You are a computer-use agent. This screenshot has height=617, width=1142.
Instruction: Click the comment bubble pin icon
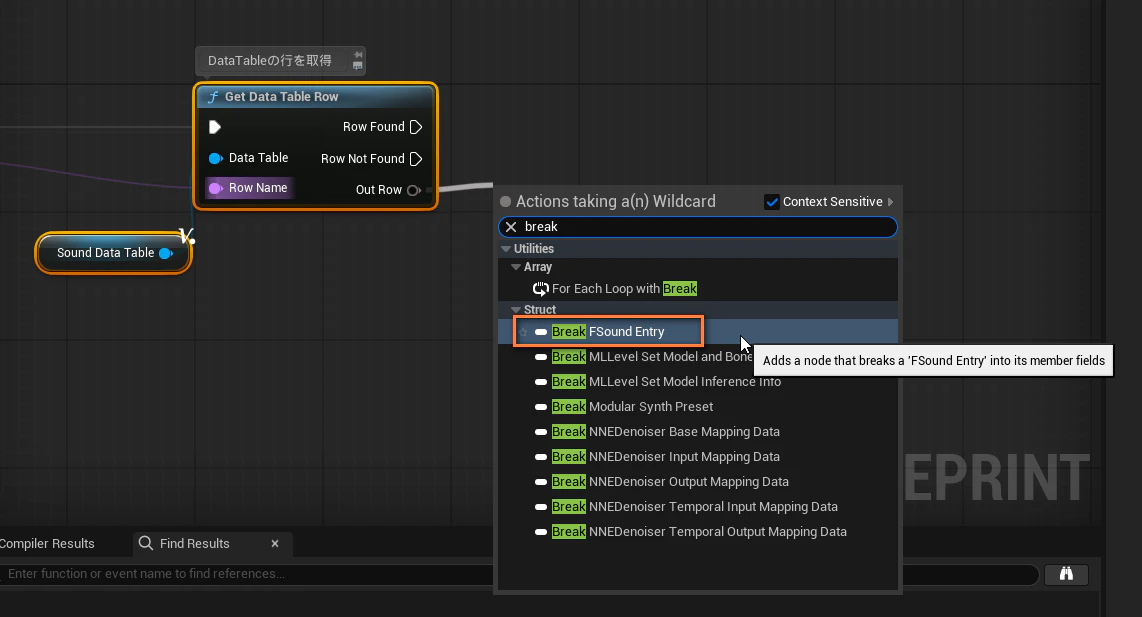click(x=358, y=55)
